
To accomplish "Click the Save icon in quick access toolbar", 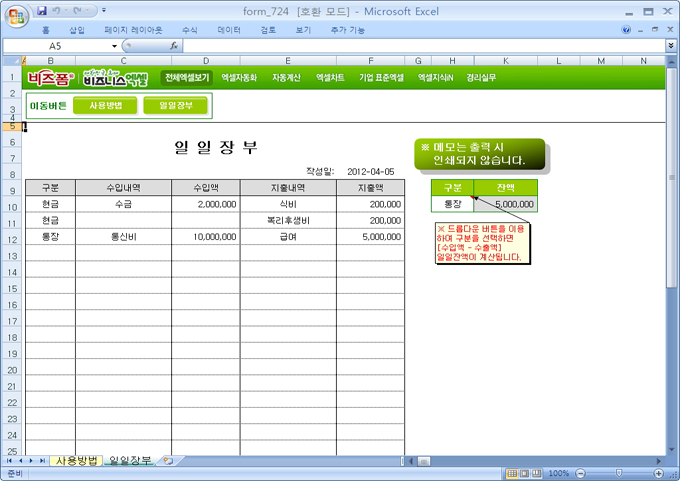I will (x=42, y=10).
